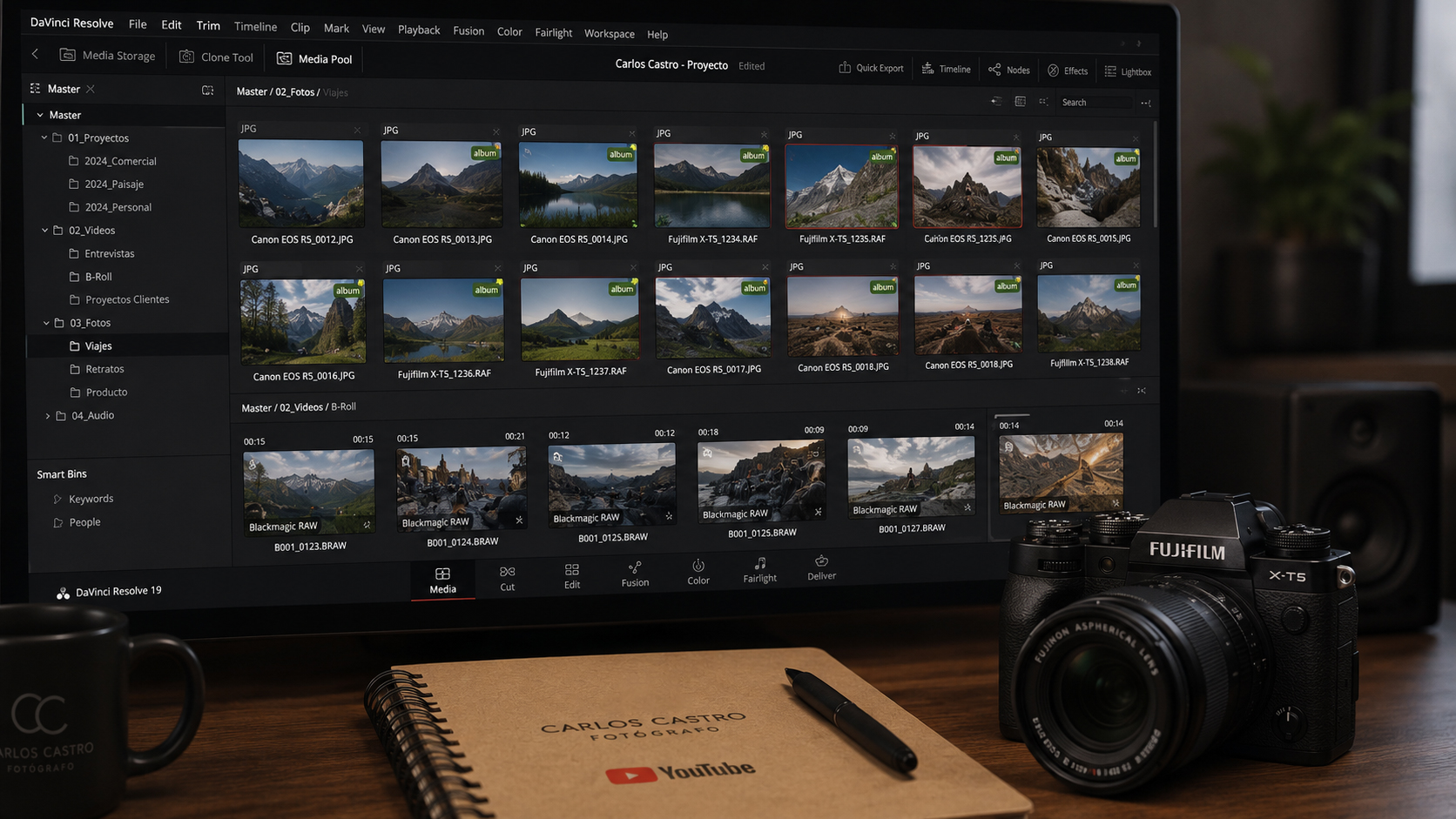The height and width of the screenshot is (819, 1456).
Task: Select the Canon EOS R5_0017.JPG thumbnail
Action: [x=713, y=318]
